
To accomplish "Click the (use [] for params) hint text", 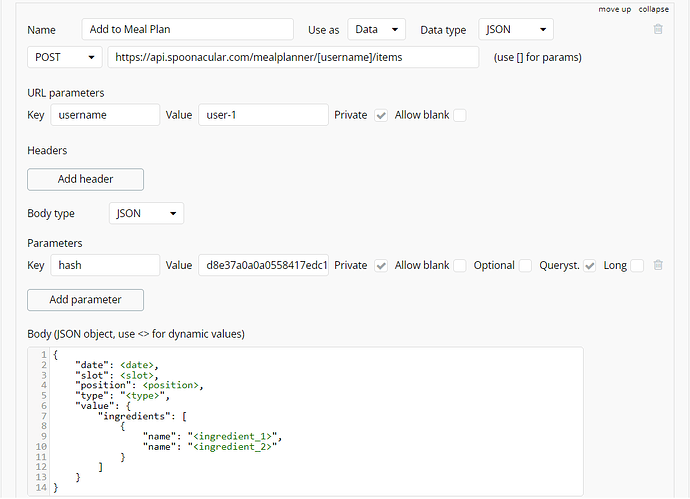I will point(537,57).
